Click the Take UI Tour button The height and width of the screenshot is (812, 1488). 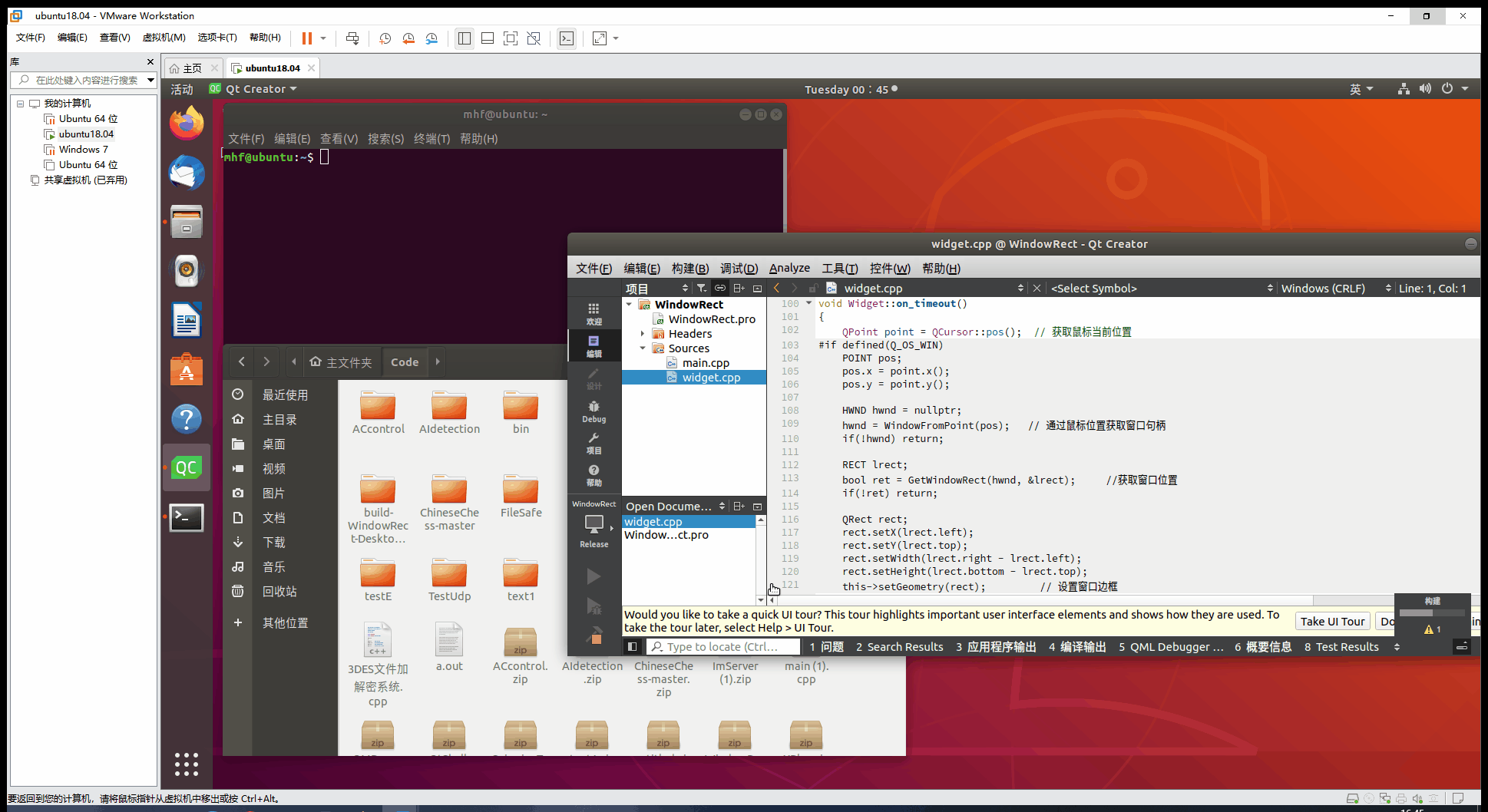(1332, 621)
